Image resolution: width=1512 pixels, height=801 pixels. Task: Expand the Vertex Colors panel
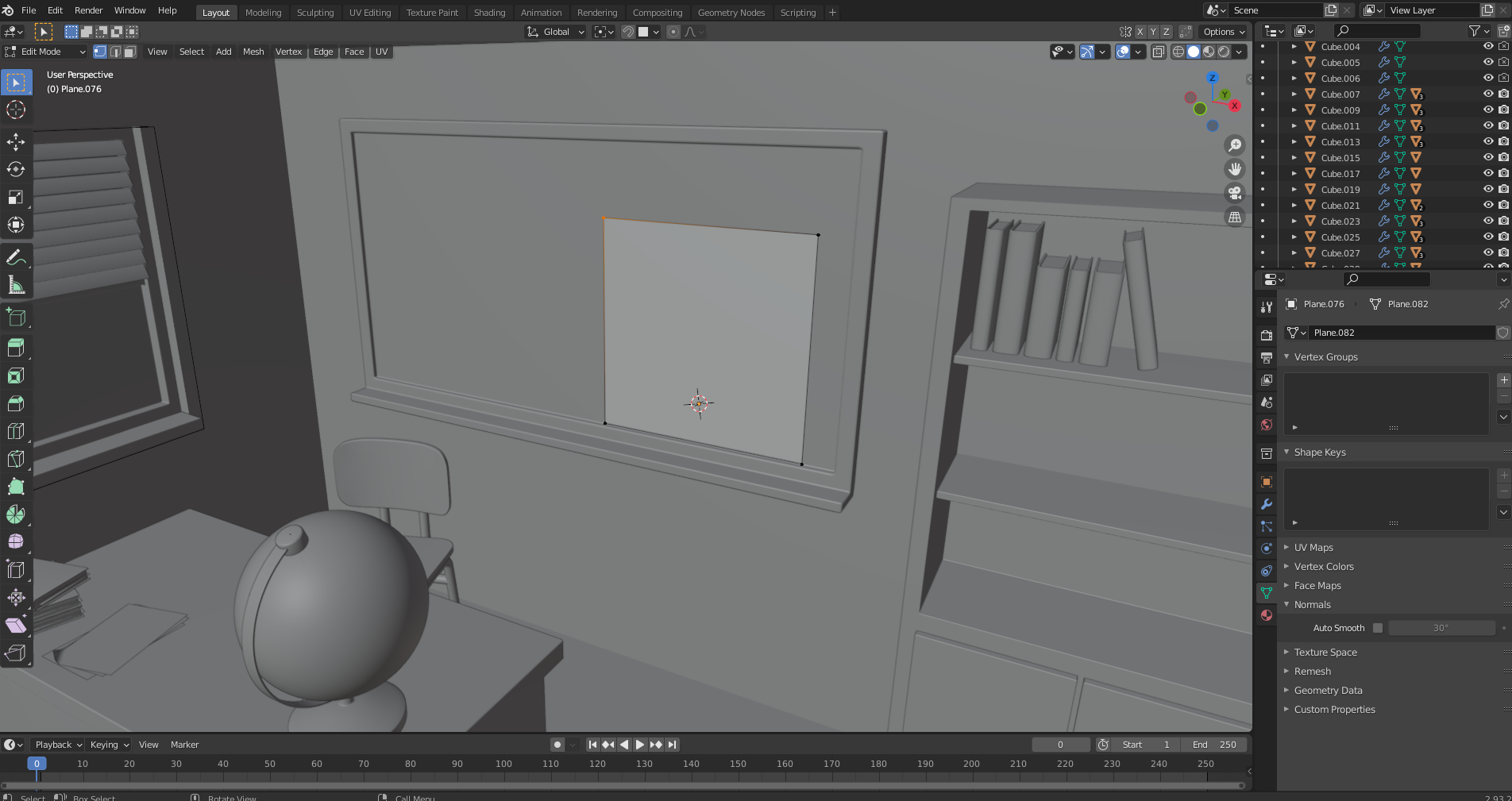tap(1324, 567)
